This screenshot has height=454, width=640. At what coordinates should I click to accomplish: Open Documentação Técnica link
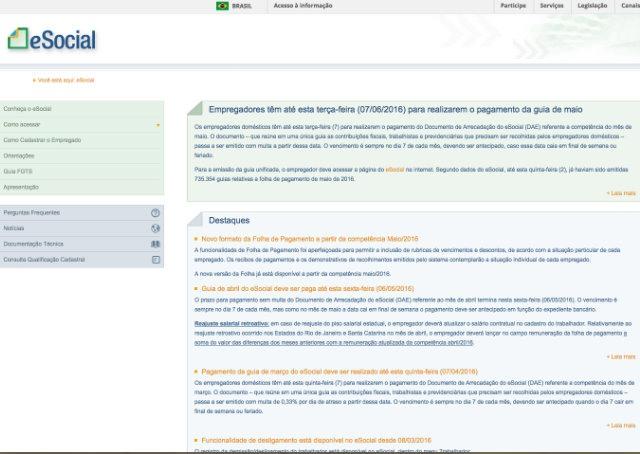33,244
